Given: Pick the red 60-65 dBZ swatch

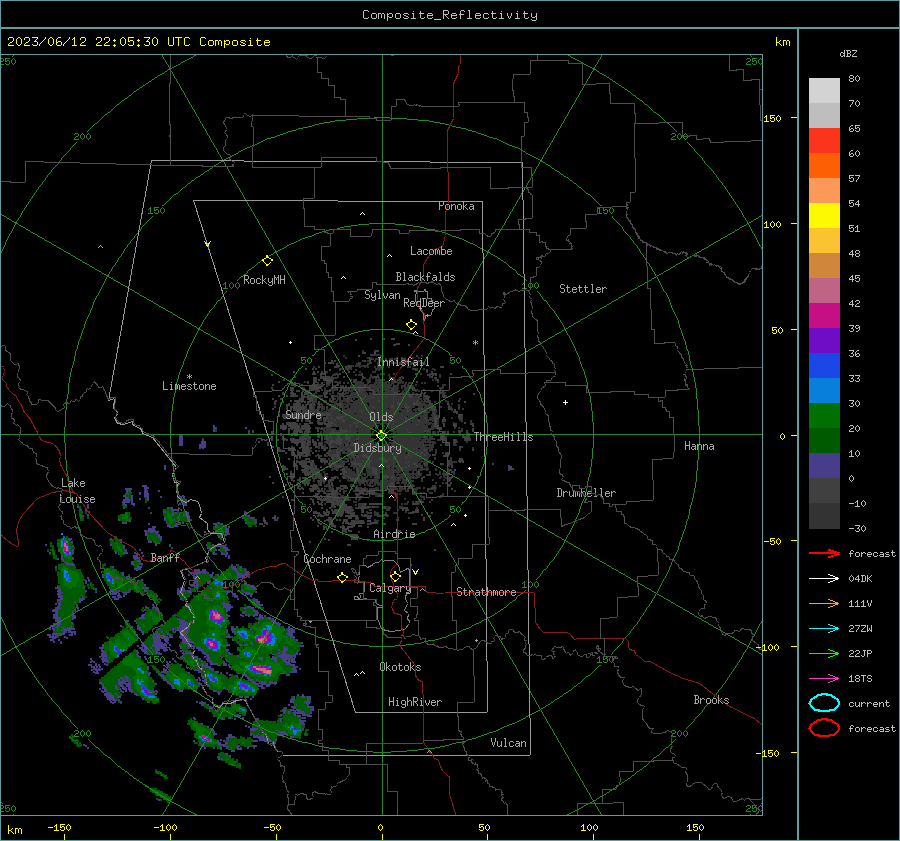Looking at the screenshot, I should 824,141.
